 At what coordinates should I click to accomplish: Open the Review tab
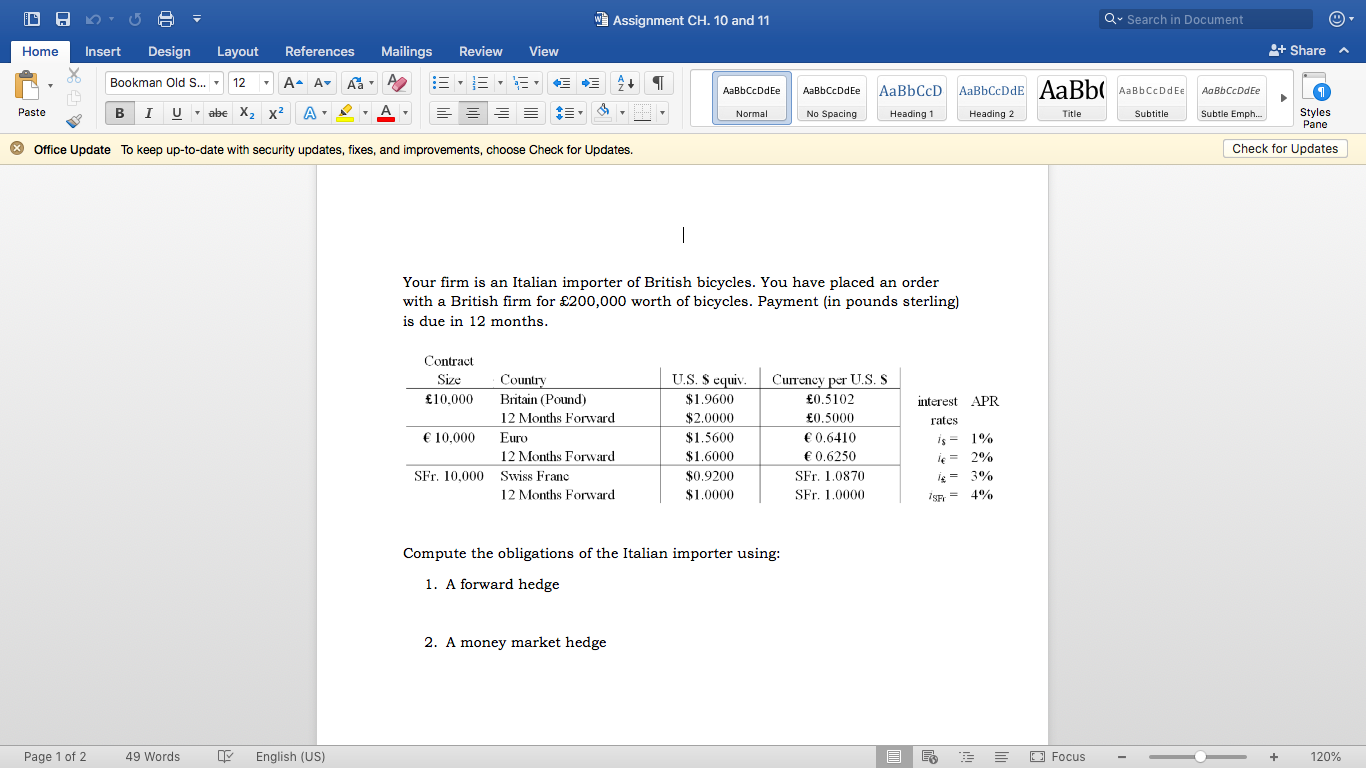(481, 52)
